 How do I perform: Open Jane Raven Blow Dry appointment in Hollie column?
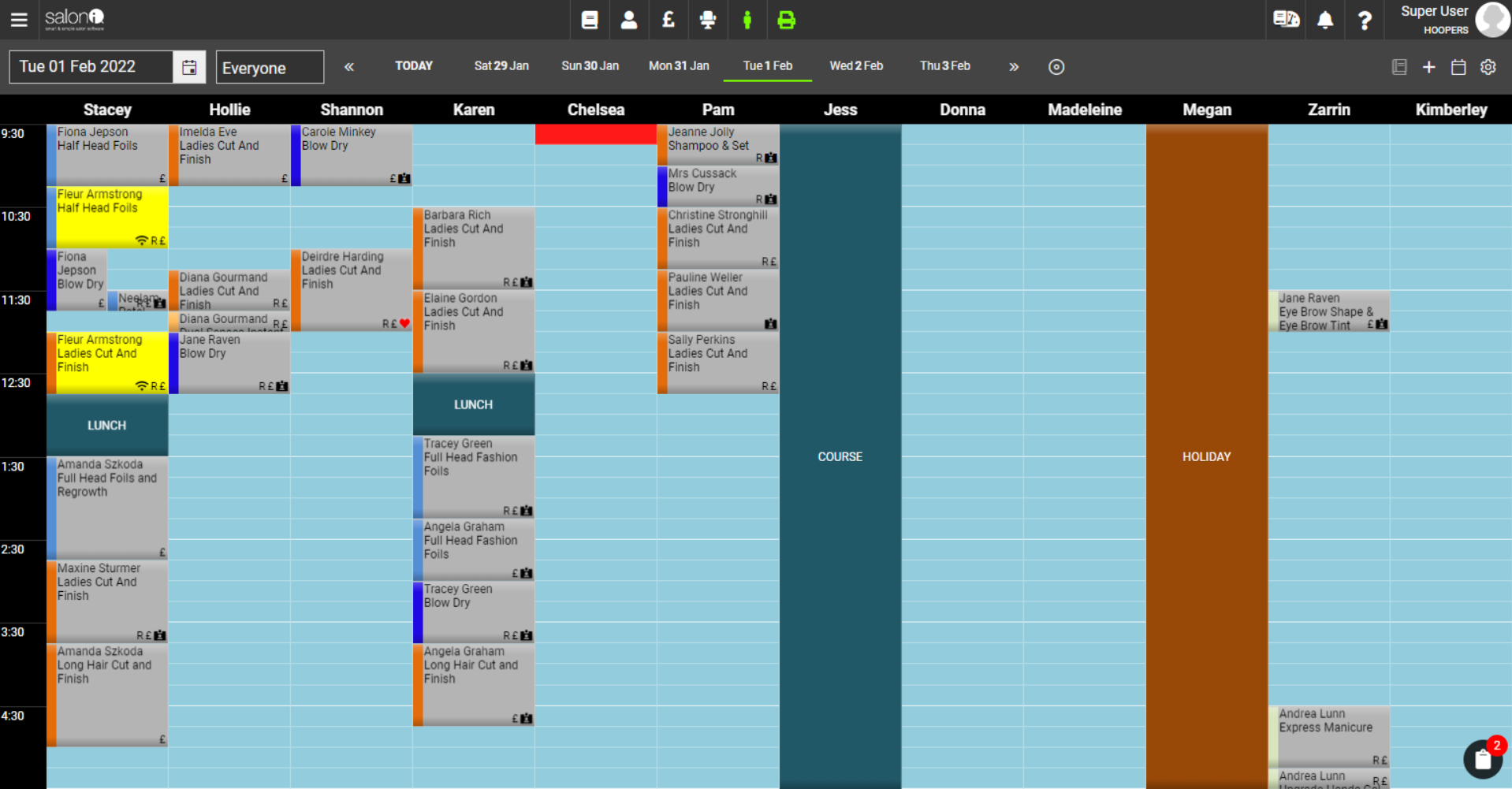(x=229, y=363)
